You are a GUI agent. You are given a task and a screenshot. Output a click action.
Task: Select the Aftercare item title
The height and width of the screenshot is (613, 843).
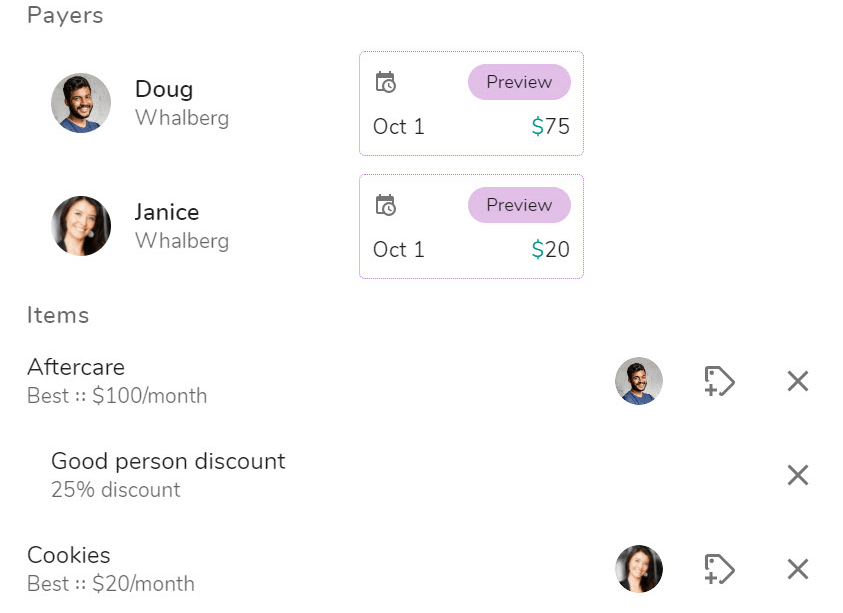tap(76, 367)
